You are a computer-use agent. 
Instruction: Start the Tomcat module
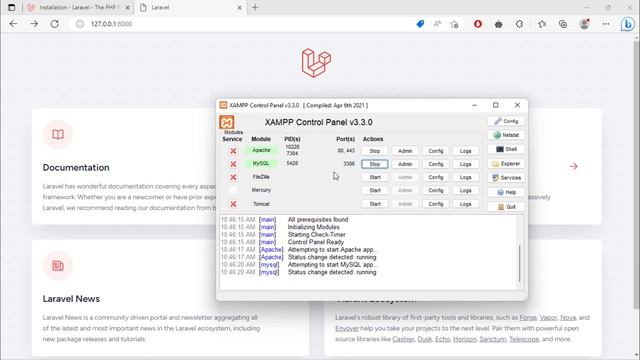[375, 204]
